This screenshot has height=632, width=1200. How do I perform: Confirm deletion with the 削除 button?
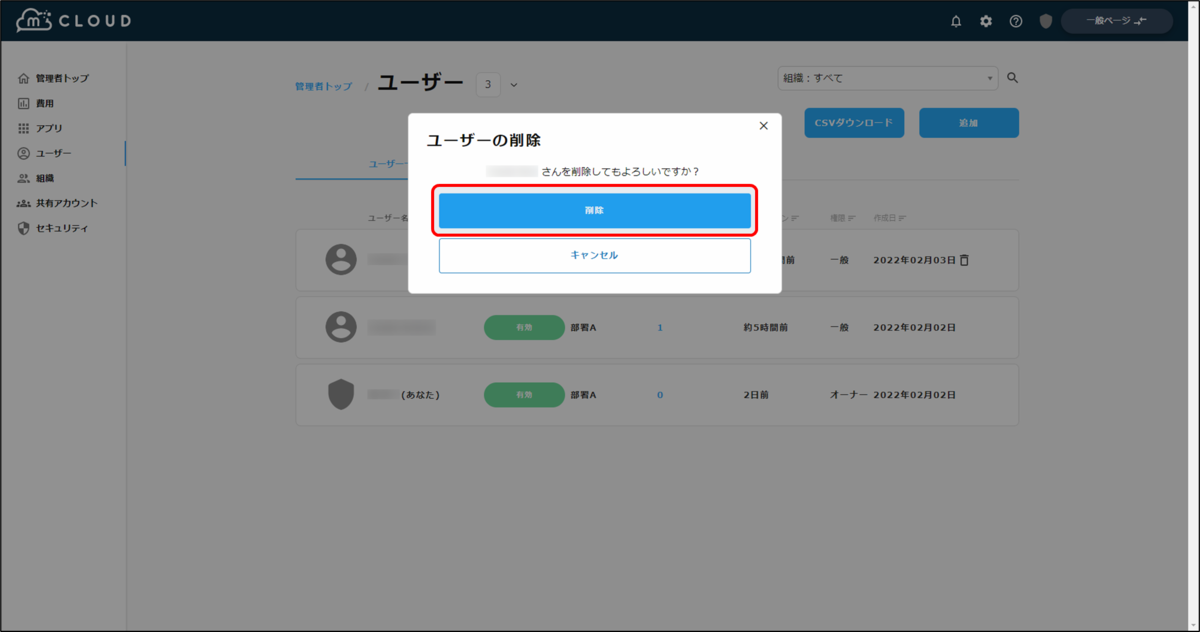click(595, 211)
